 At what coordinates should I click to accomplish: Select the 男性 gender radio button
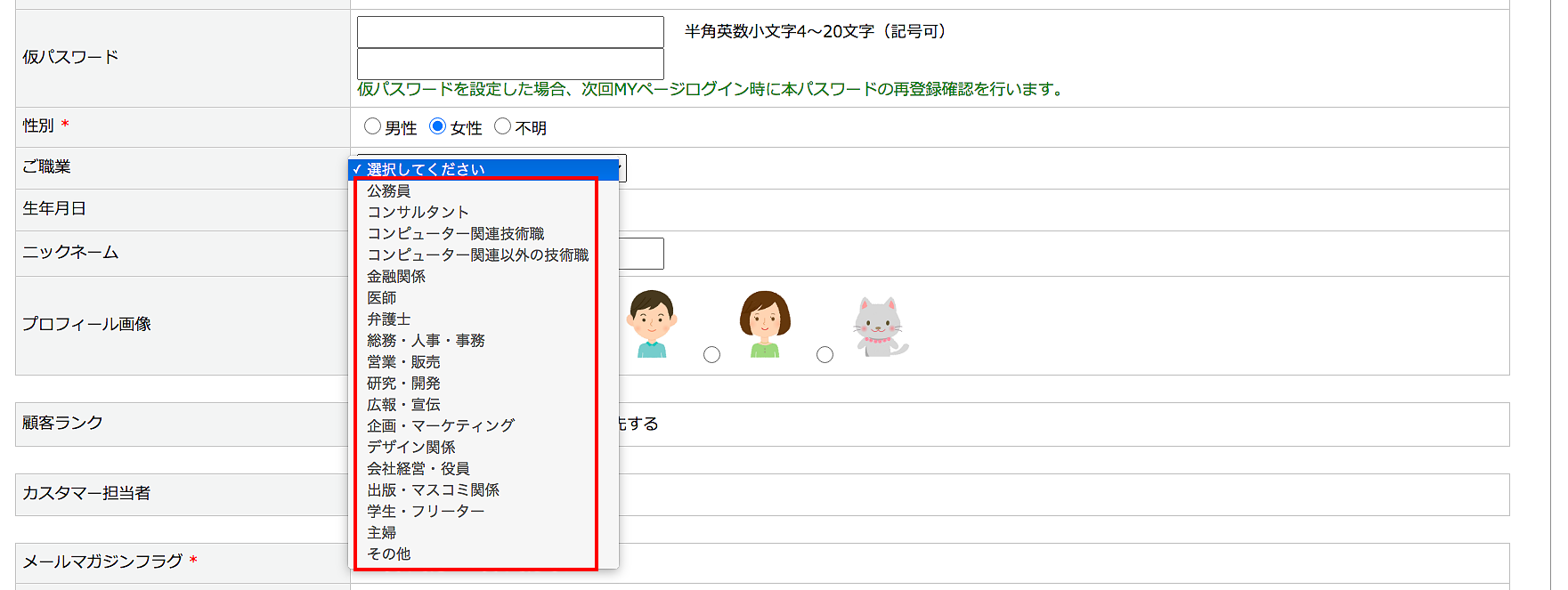tap(372, 126)
